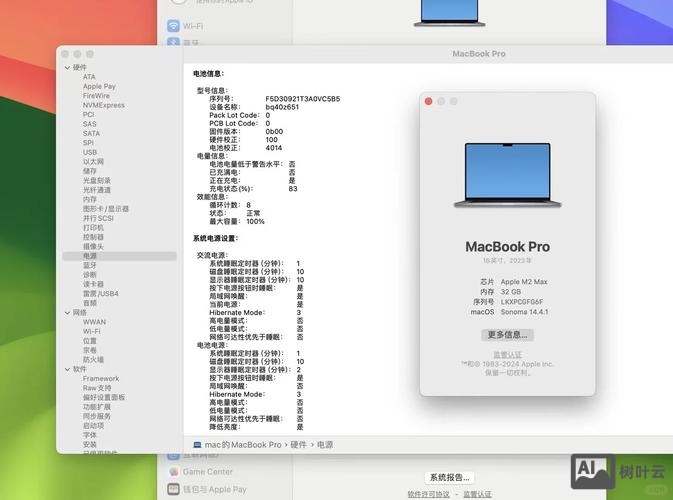Select 控制器 in hardware list
This screenshot has height=500, width=673.
point(93,237)
